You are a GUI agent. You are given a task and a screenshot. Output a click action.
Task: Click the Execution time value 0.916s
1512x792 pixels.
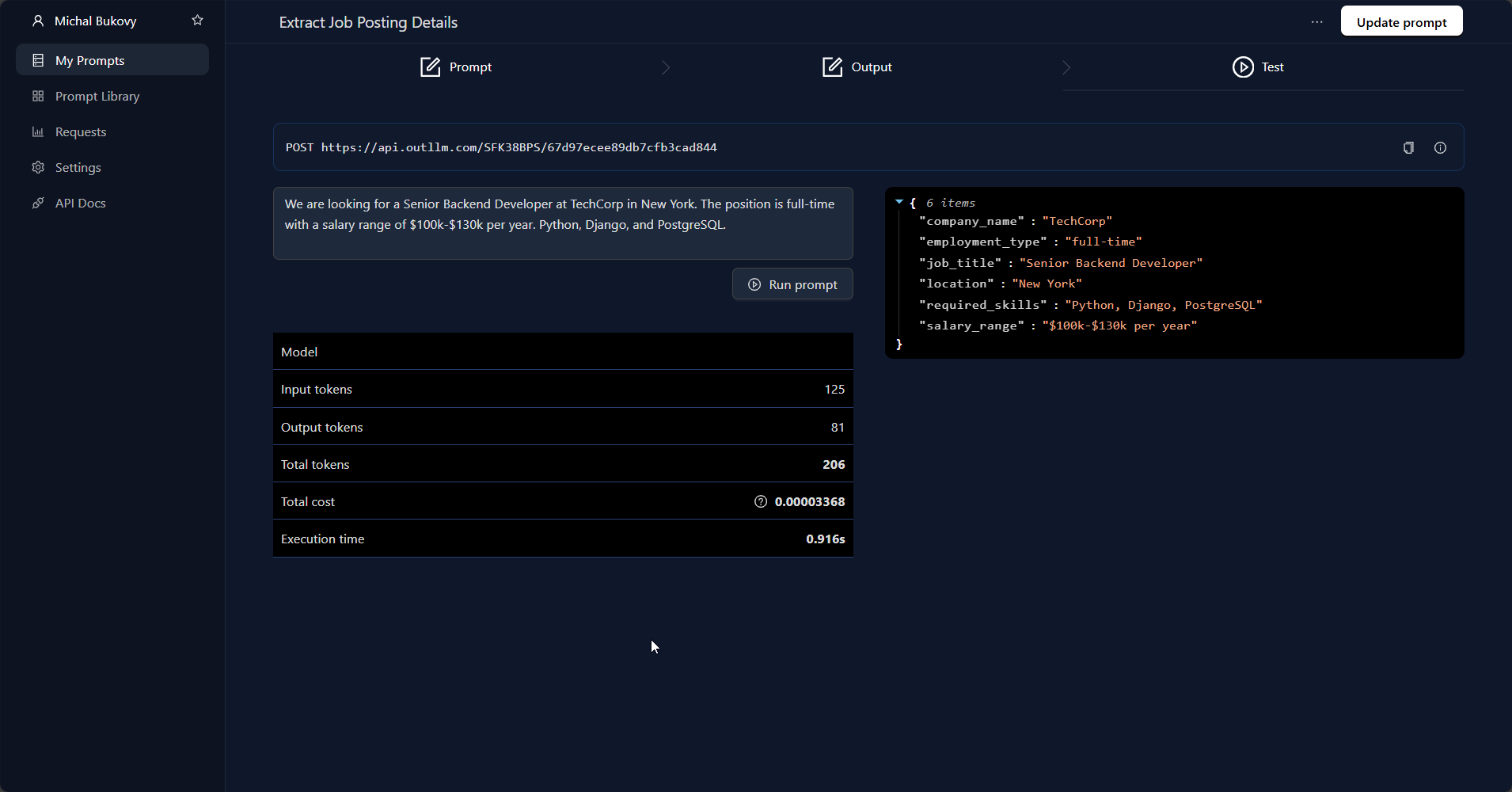point(826,539)
